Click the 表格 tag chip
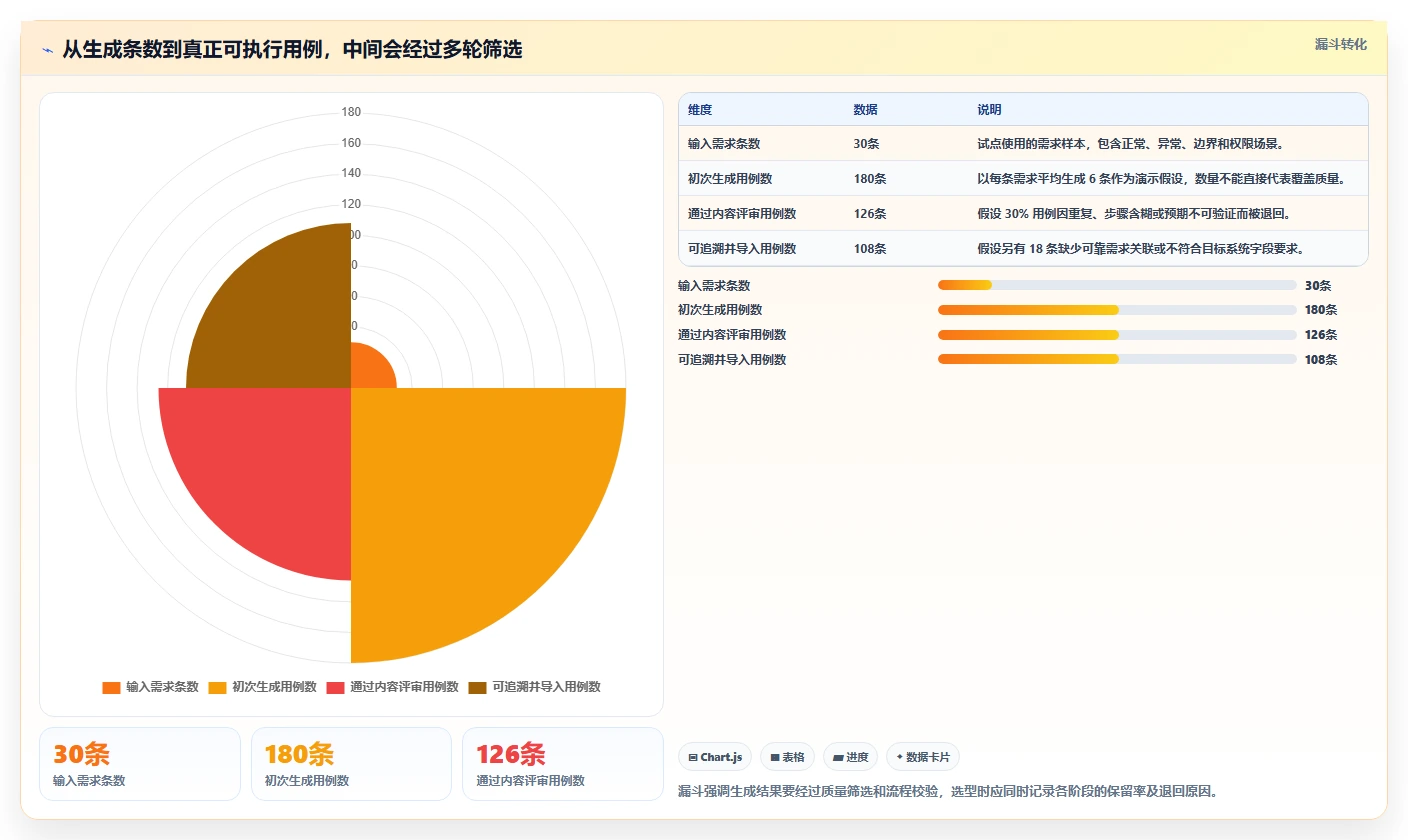1408x840 pixels. (x=787, y=757)
